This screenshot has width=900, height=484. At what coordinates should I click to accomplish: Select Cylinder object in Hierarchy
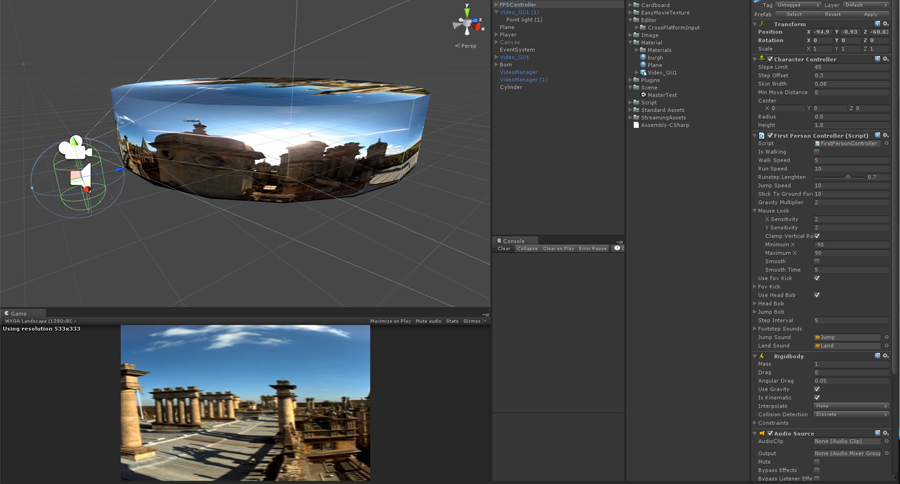511,87
